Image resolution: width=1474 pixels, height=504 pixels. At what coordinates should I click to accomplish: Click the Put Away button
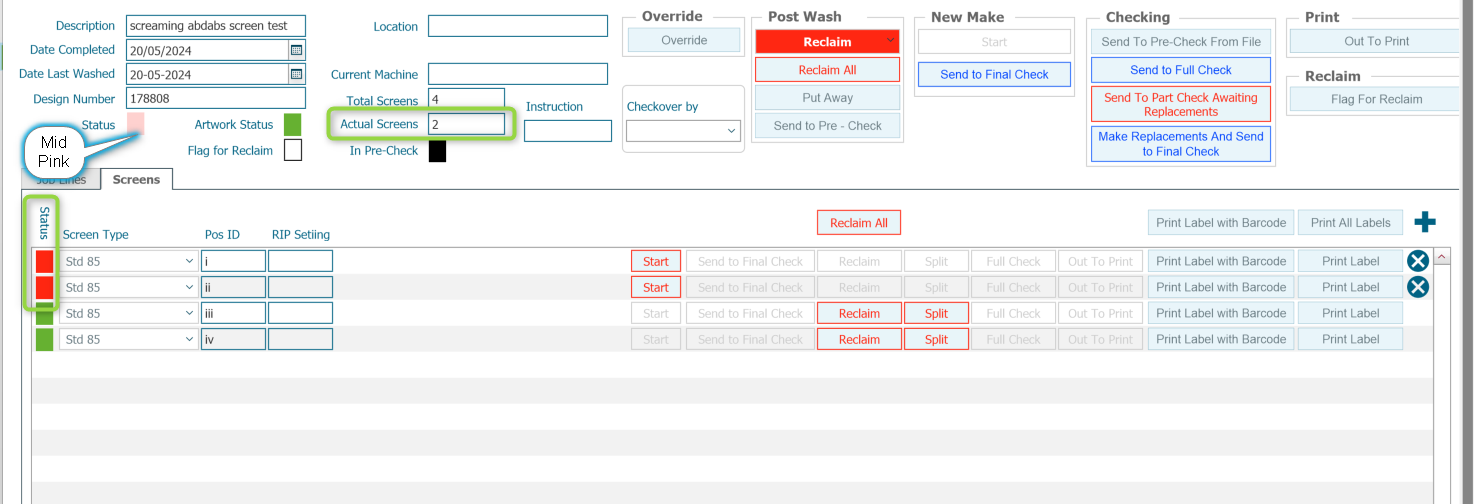click(827, 98)
